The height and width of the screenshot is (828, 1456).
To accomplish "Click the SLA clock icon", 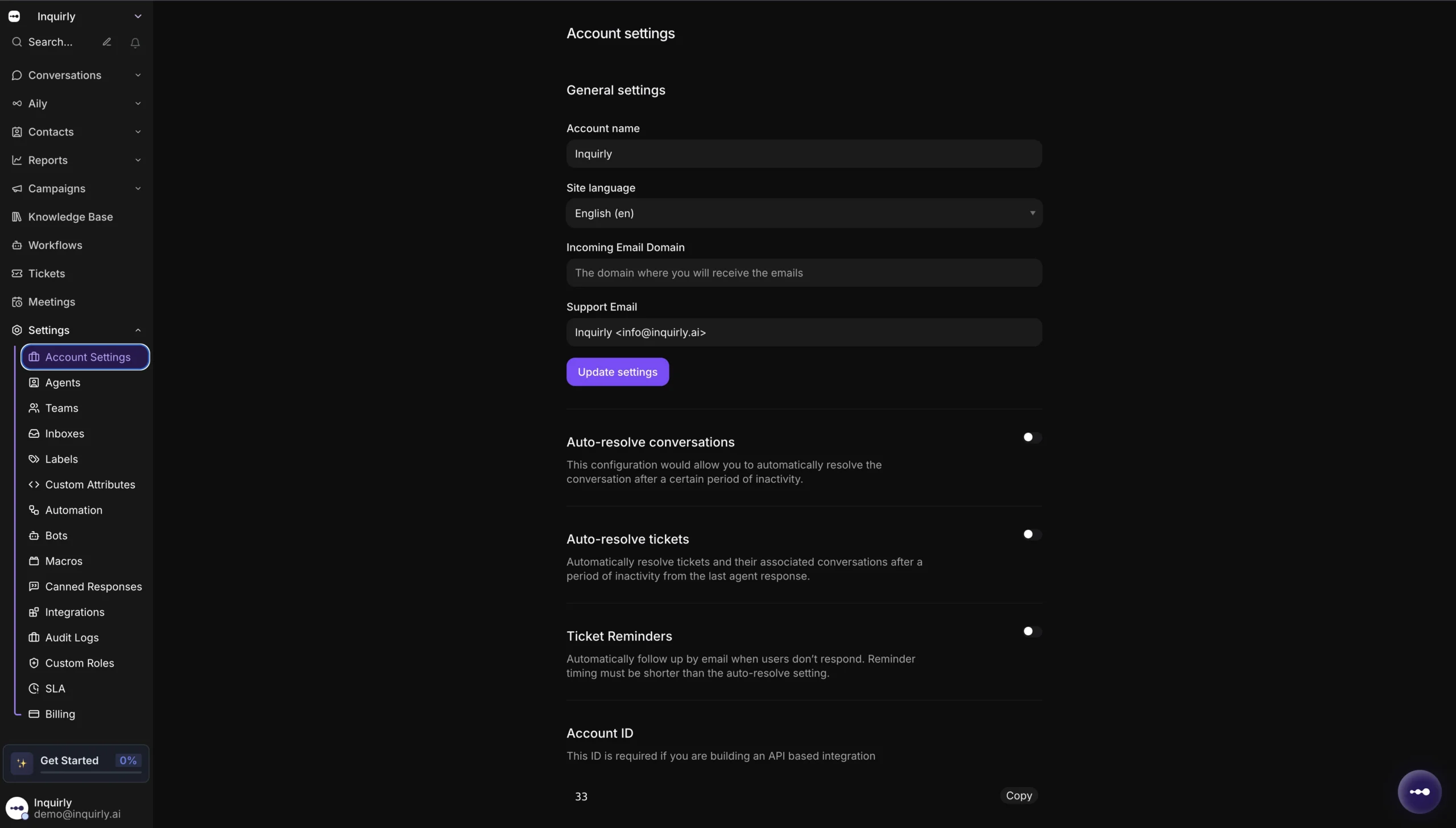I will tap(34, 689).
